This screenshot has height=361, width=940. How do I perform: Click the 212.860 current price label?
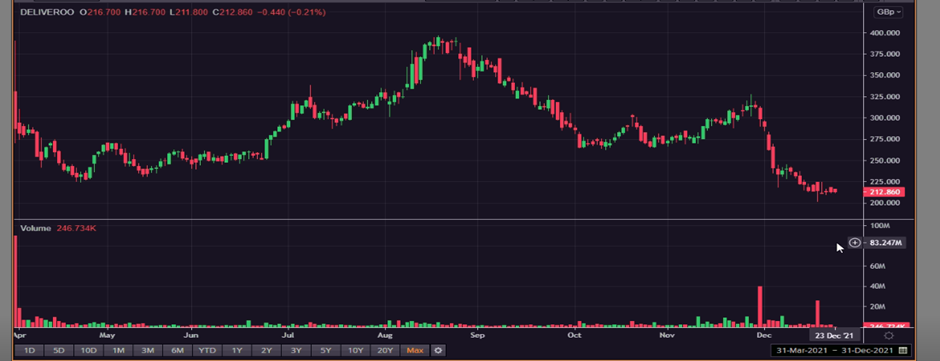coord(884,192)
